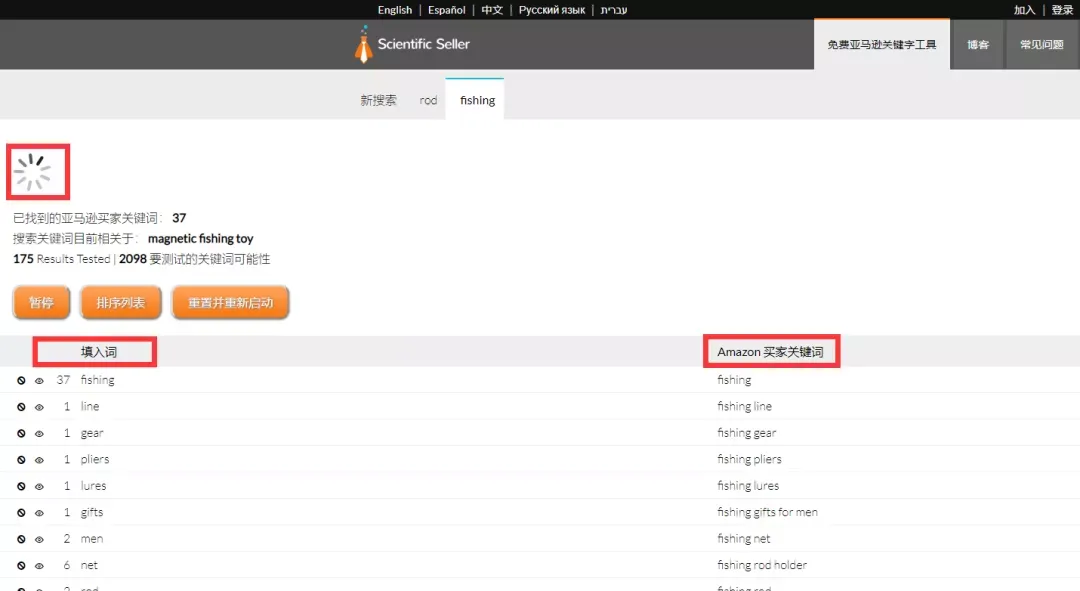Click the 'fishing gear' buyer keyword
This screenshot has height=591, width=1080.
pos(746,433)
